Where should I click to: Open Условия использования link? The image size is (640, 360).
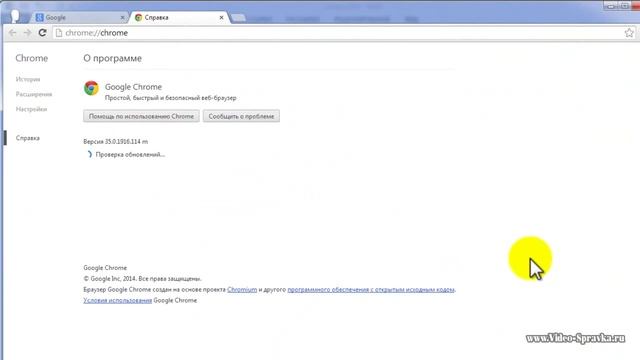point(118,300)
